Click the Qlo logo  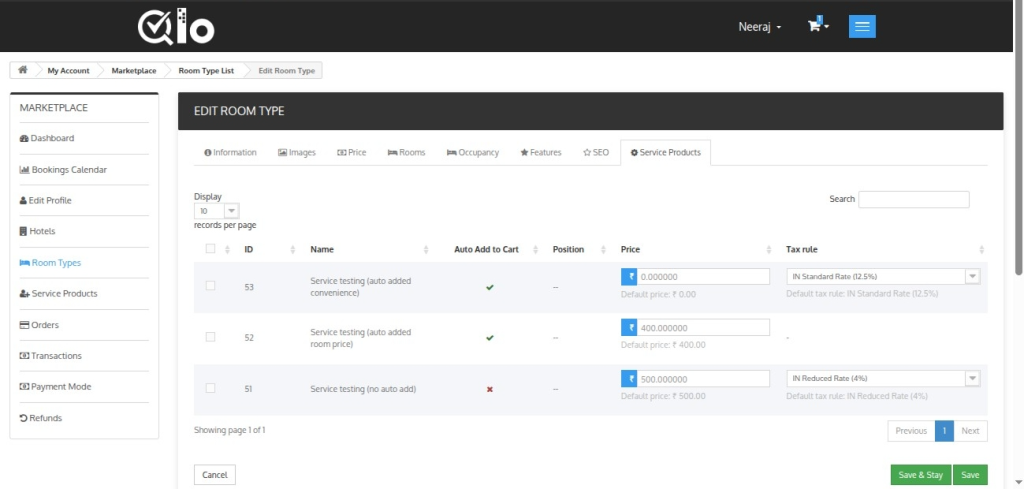[176, 27]
